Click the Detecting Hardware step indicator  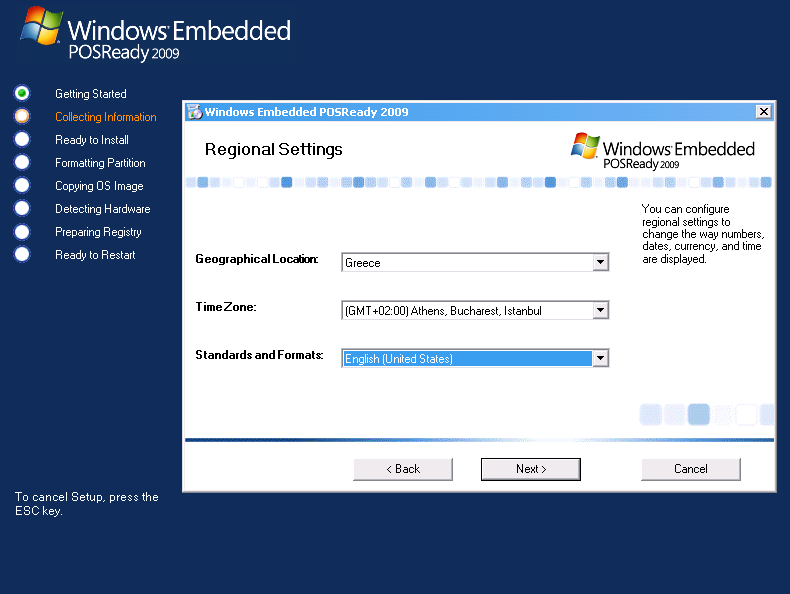click(22, 208)
